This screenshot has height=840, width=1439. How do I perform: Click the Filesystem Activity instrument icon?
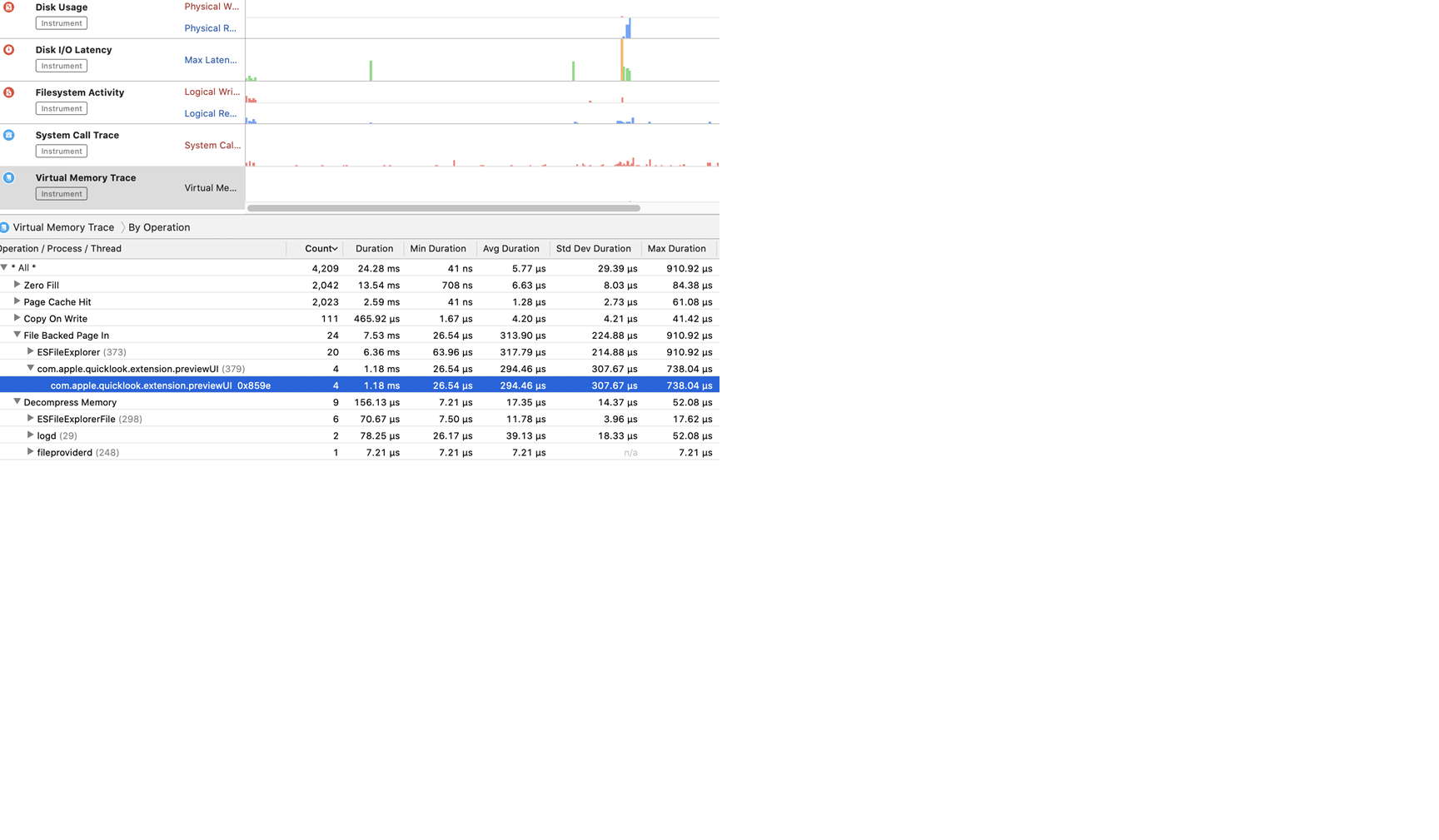pos(9,92)
